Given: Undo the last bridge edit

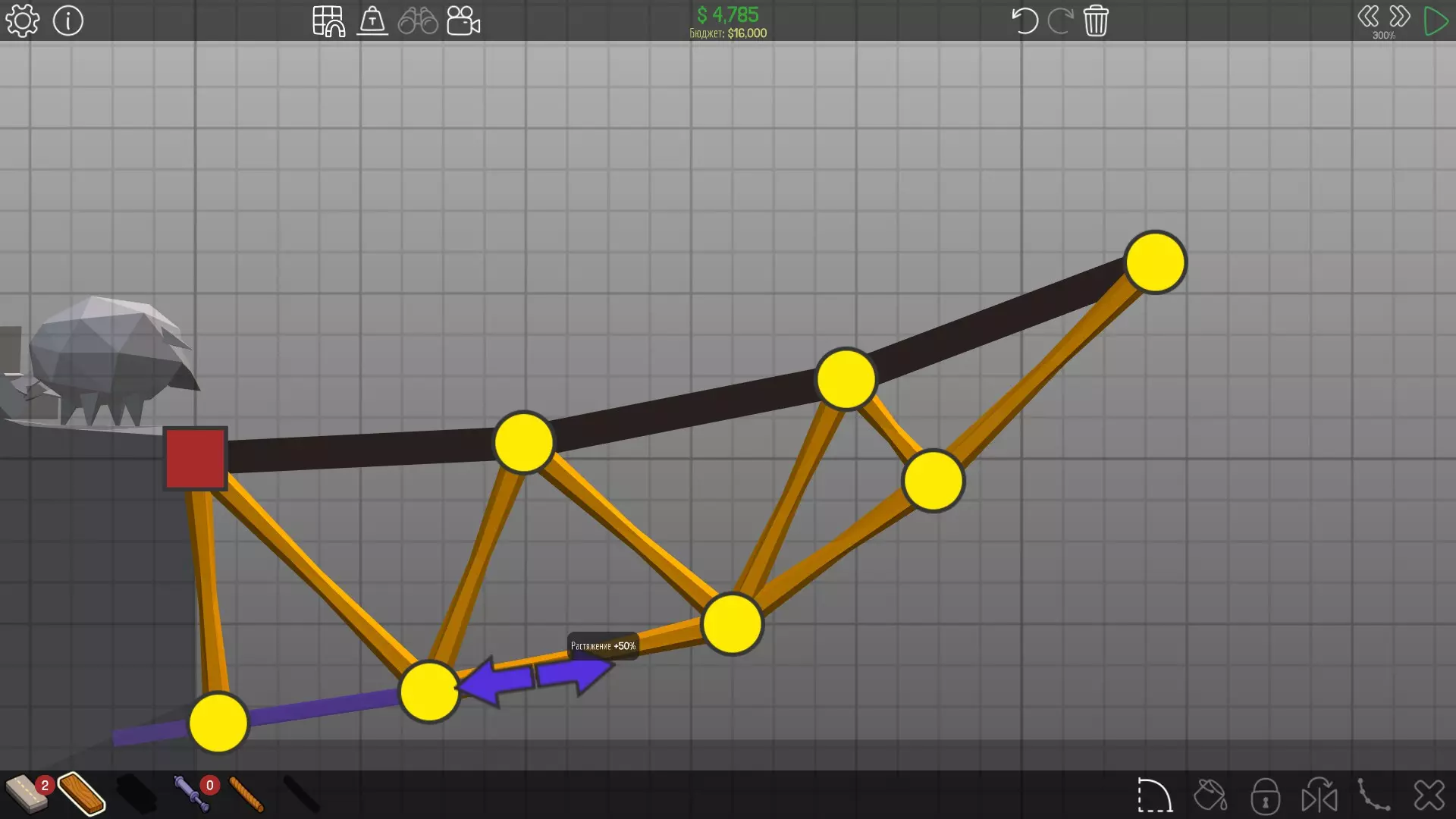Looking at the screenshot, I should coord(1025,21).
